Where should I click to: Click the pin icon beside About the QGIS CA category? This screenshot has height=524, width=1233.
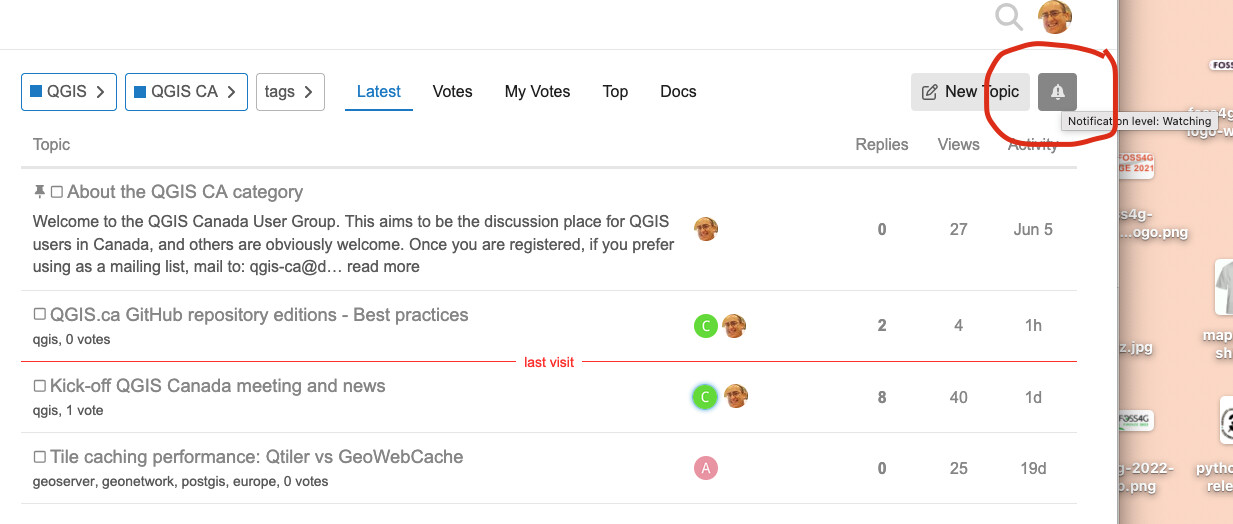coord(40,192)
